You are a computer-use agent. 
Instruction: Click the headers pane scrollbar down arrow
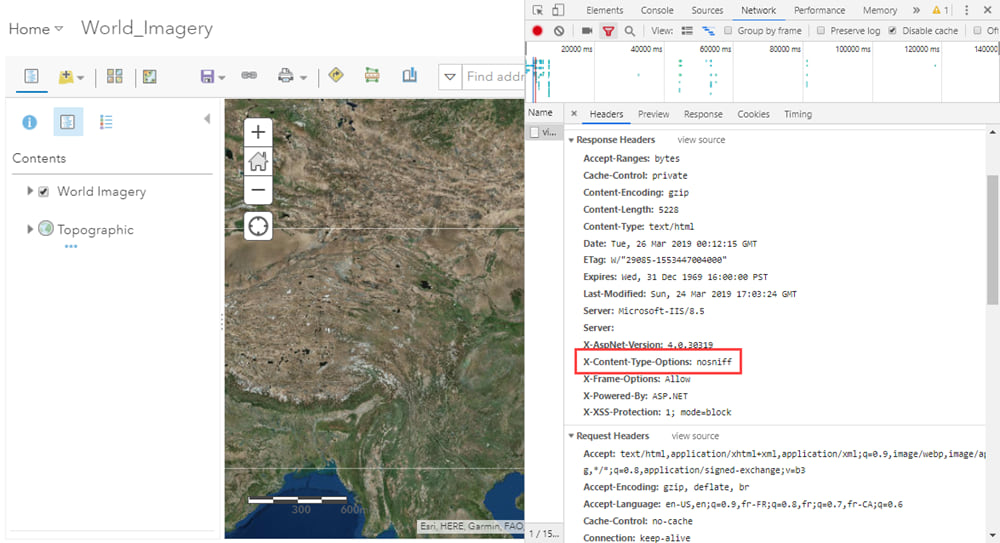992,535
